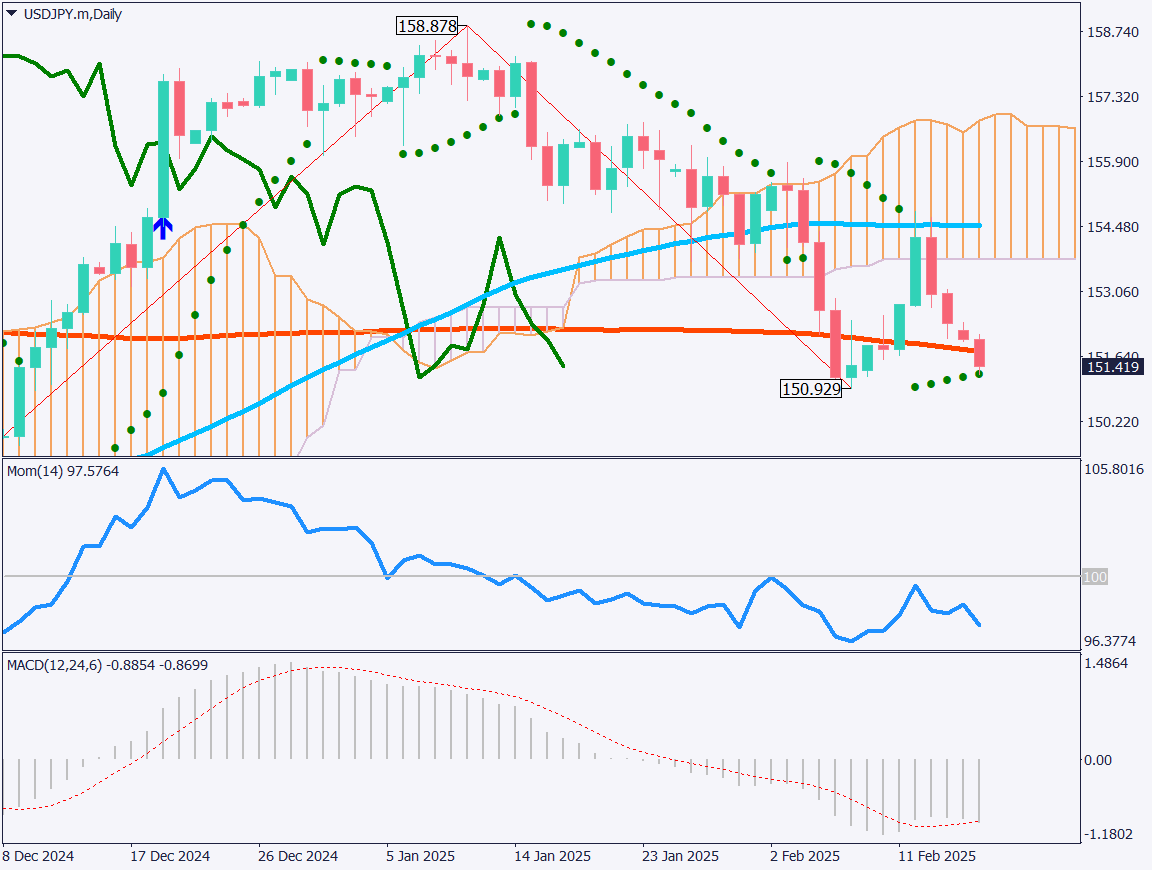Toggle selection on the rightmost red candle
This screenshot has width=1152, height=870.
coord(978,350)
